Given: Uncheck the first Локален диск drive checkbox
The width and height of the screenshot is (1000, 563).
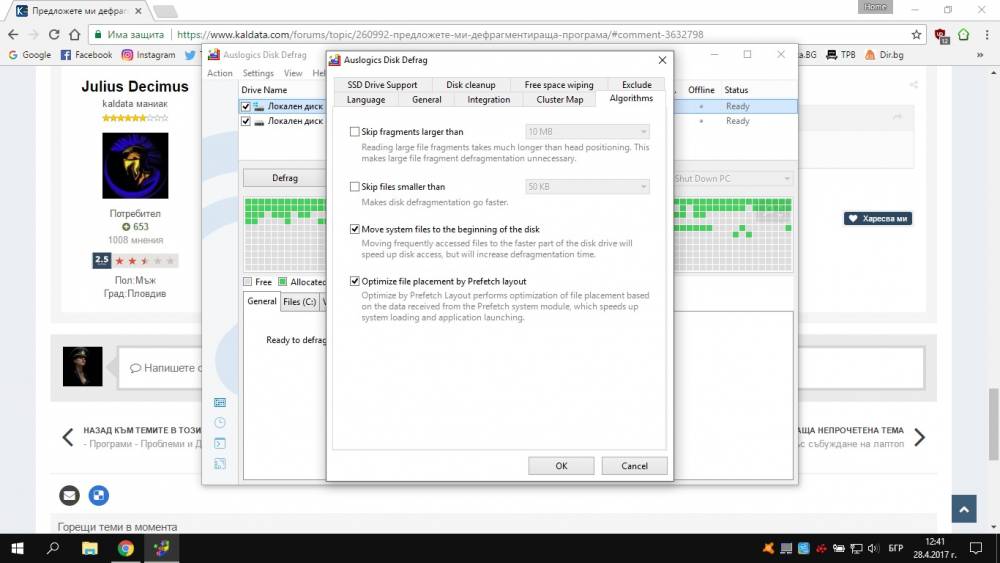Looking at the screenshot, I should 246,106.
